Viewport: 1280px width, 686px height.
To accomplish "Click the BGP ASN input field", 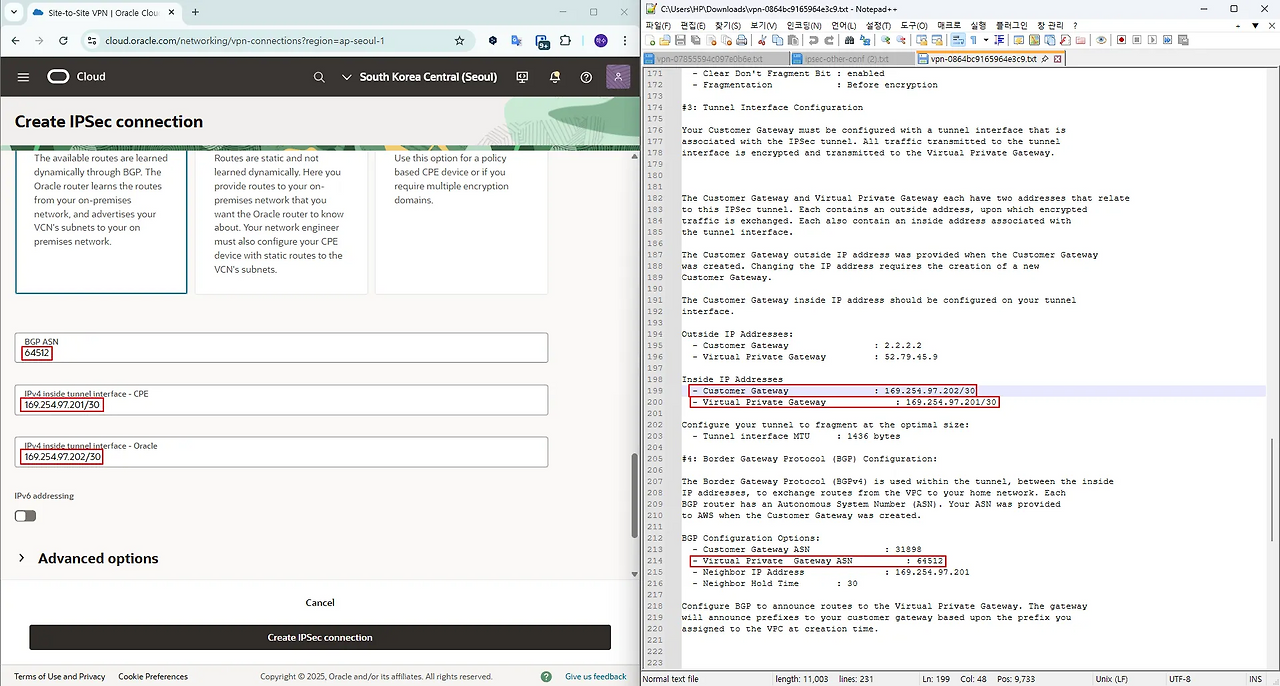I will 282,348.
